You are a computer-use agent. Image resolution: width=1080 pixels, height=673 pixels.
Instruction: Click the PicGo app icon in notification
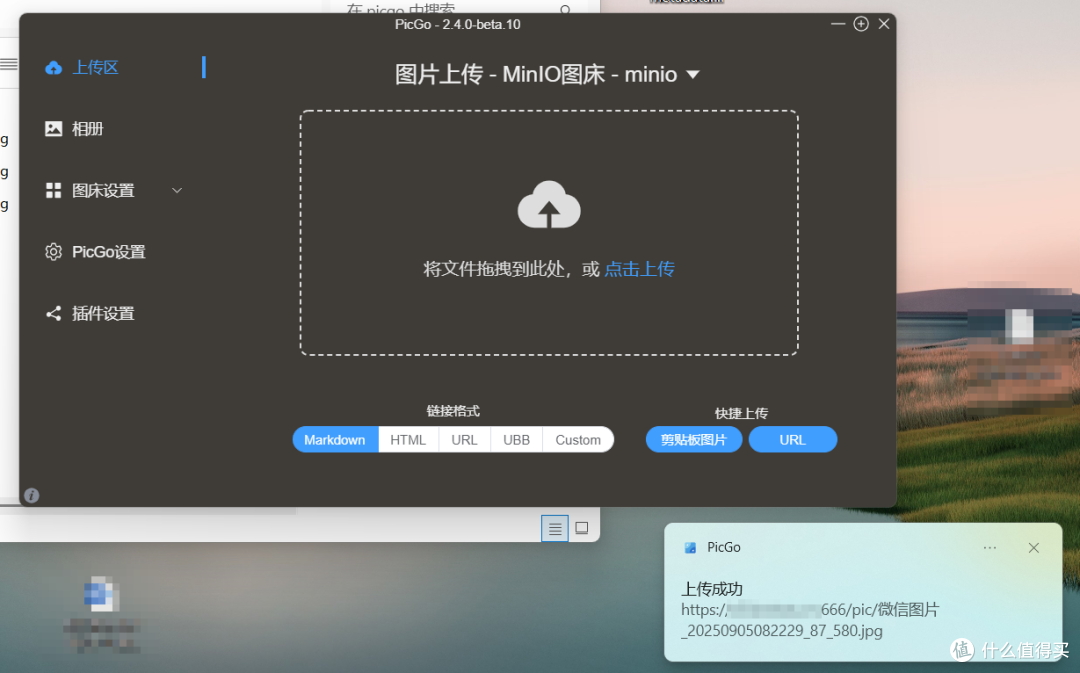pos(690,548)
